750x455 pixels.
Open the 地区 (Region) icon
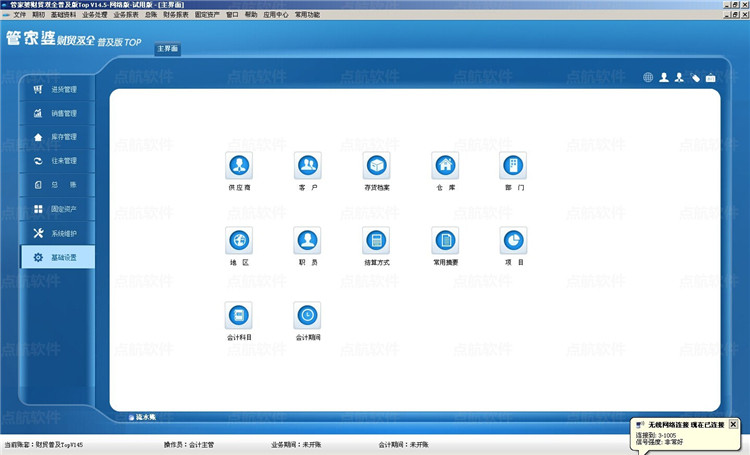[x=239, y=240]
